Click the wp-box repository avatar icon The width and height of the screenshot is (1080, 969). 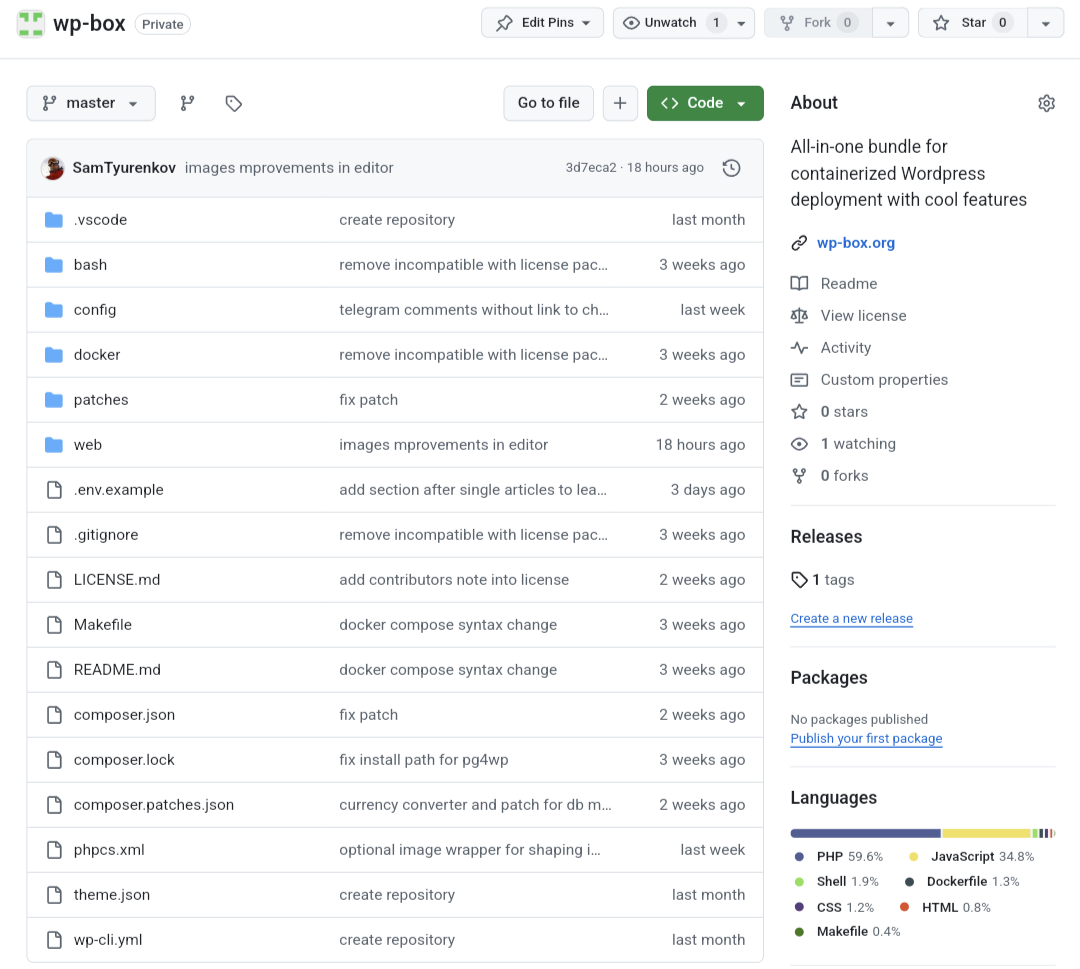(x=30, y=24)
